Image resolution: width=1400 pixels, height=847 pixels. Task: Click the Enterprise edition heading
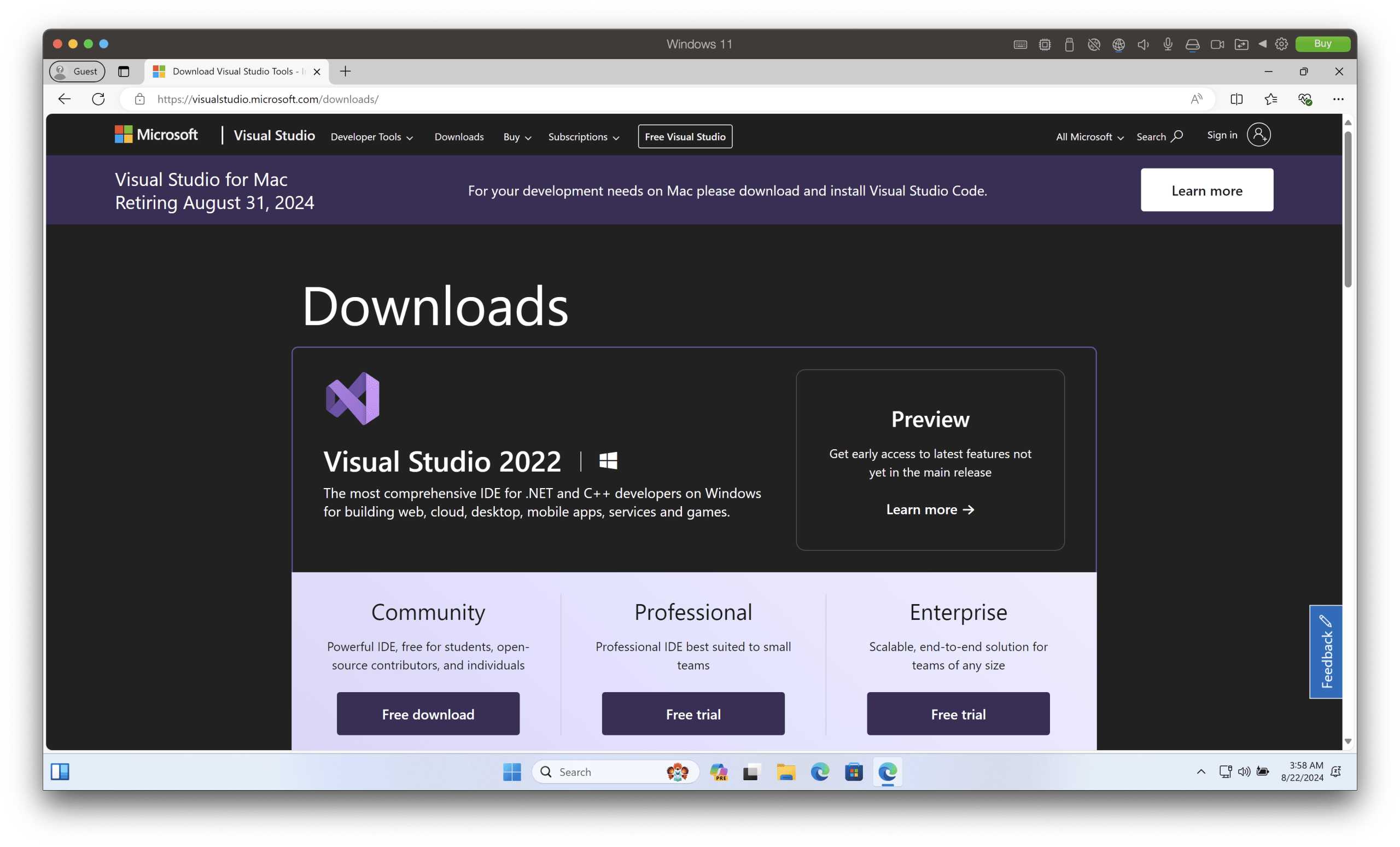click(x=958, y=612)
